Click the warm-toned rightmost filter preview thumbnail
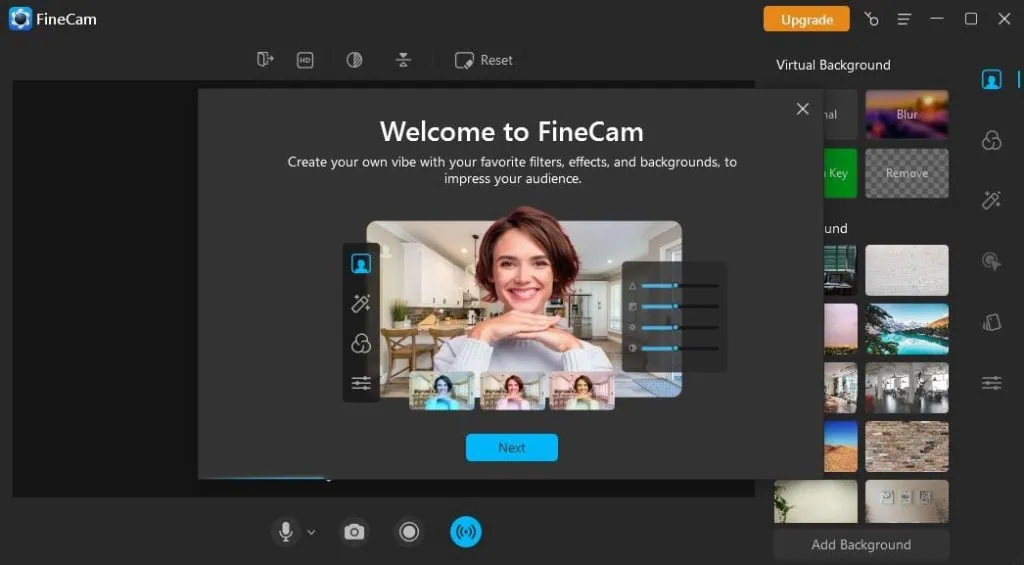Screen dimensions: 1024x565 581,391
